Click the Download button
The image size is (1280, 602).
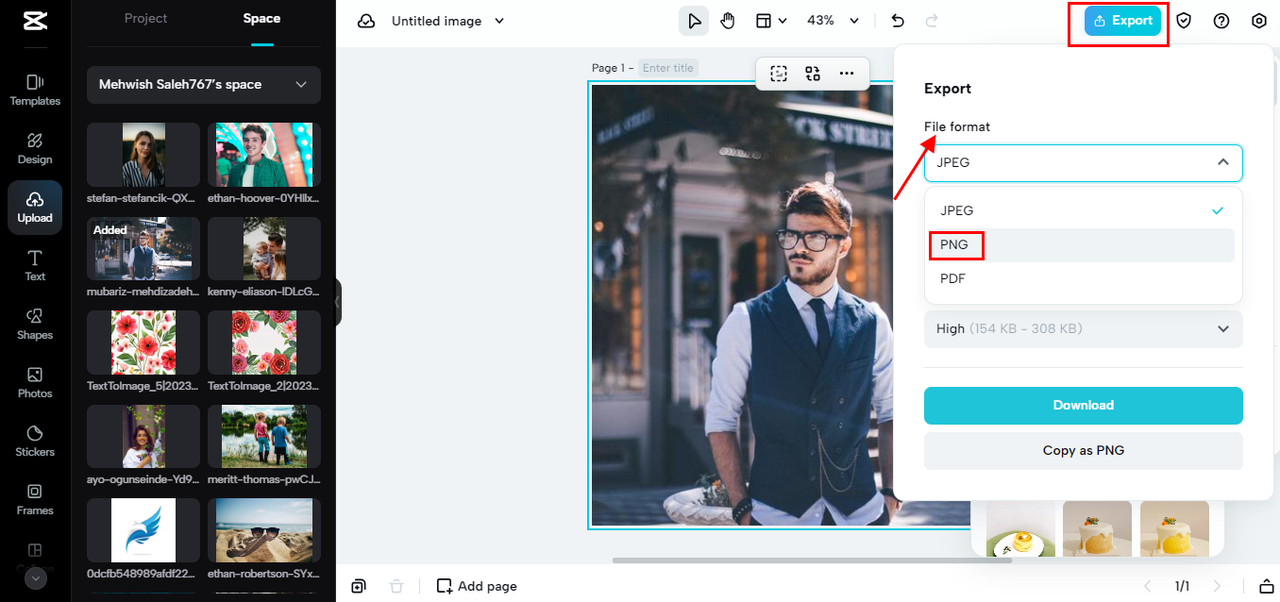tap(1083, 405)
